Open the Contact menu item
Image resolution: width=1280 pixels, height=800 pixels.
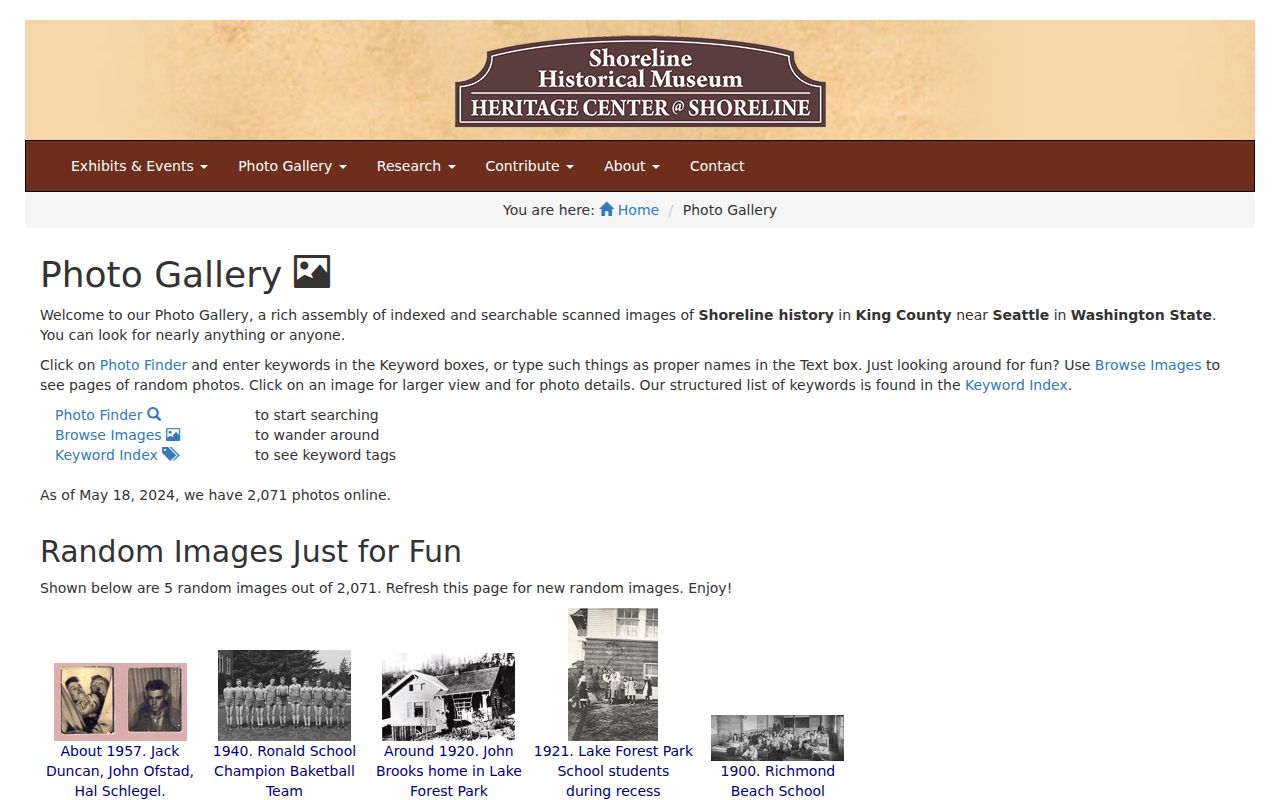pos(717,166)
